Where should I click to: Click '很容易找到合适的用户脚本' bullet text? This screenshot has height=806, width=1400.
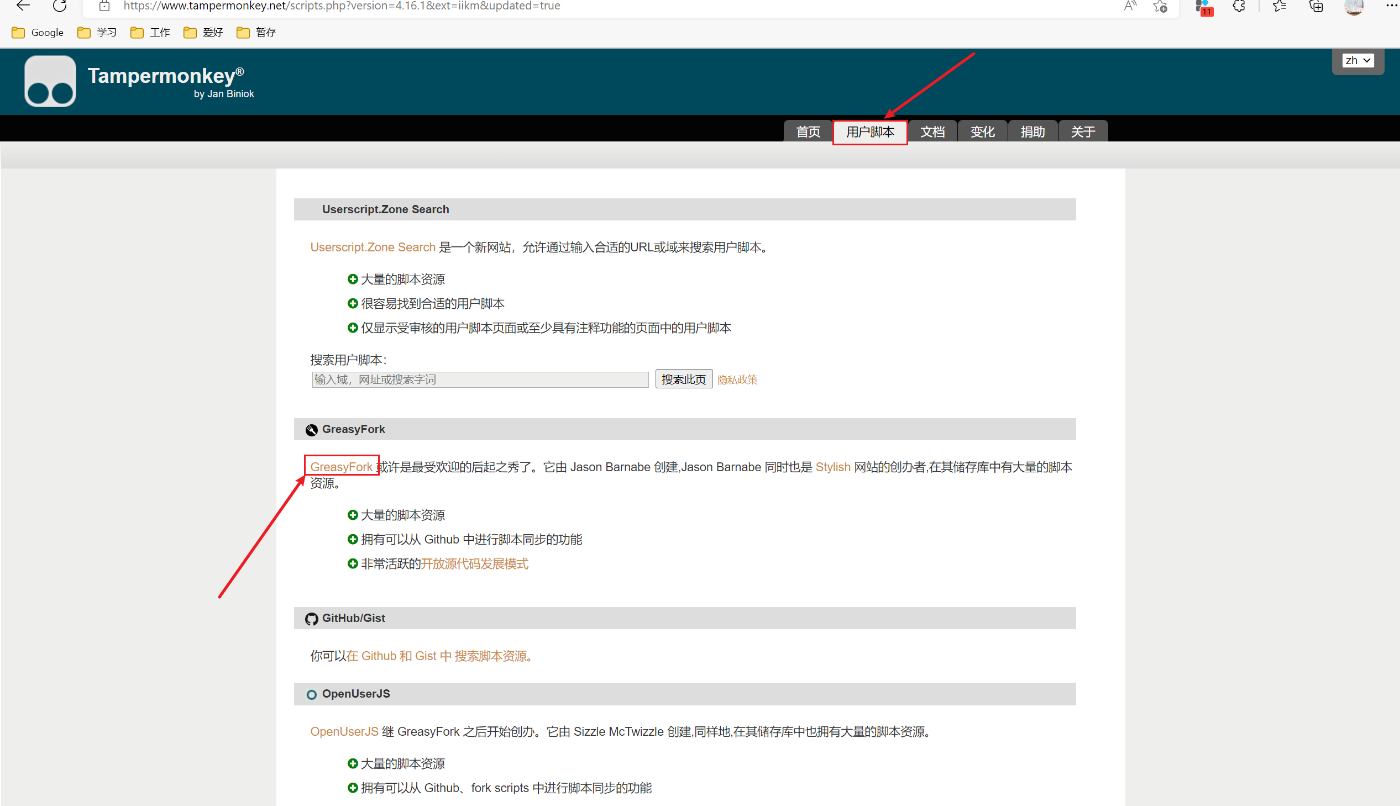(x=433, y=304)
